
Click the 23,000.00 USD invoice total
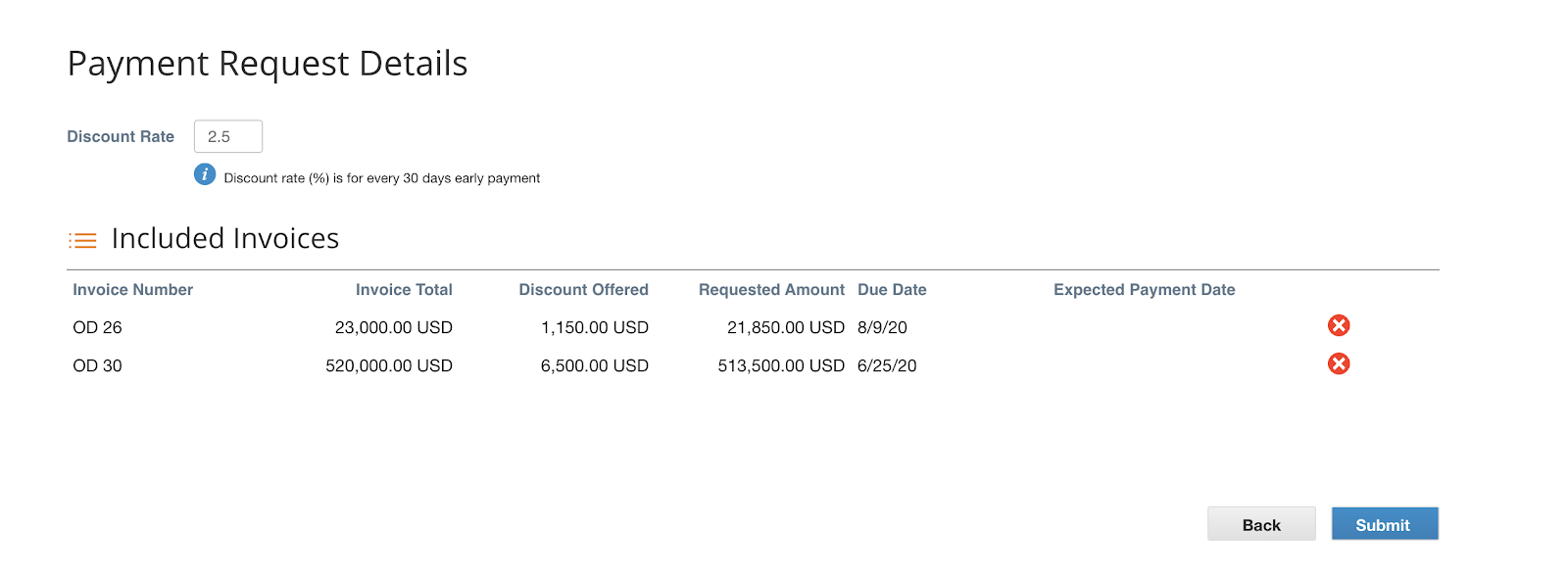pyautogui.click(x=394, y=327)
